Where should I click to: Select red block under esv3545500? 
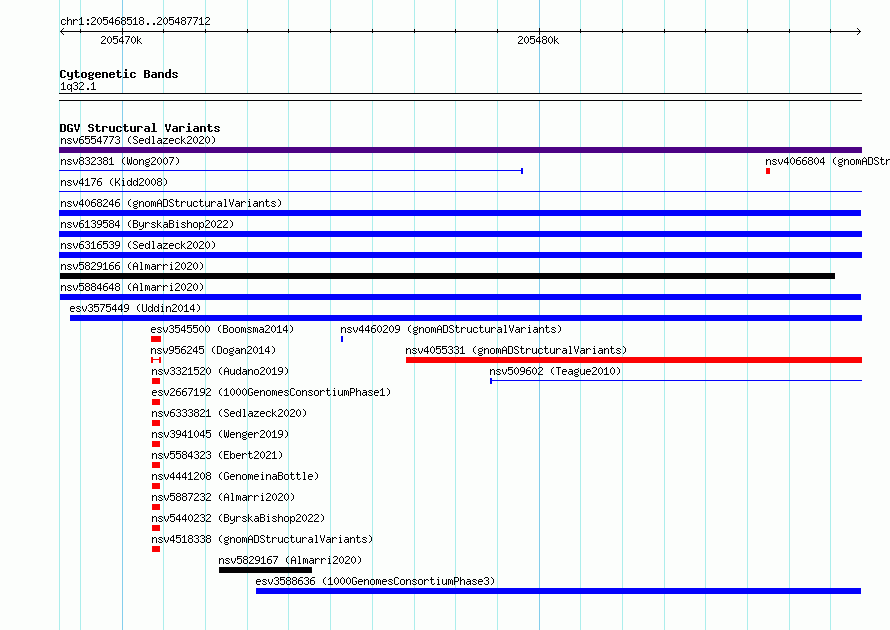tap(156, 339)
